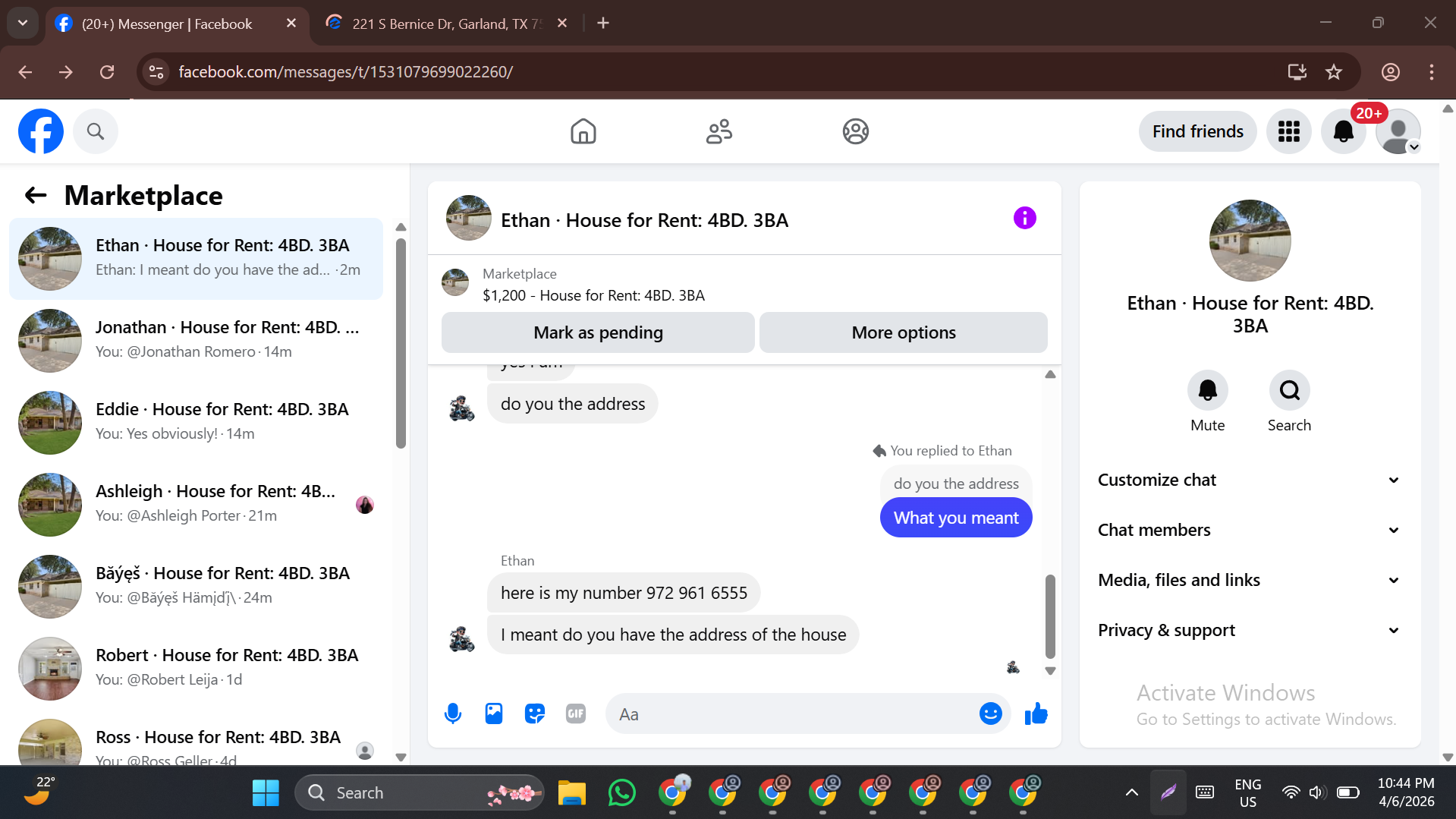Image resolution: width=1456 pixels, height=819 pixels.
Task: Go back from Marketplace list
Action: pos(36,196)
